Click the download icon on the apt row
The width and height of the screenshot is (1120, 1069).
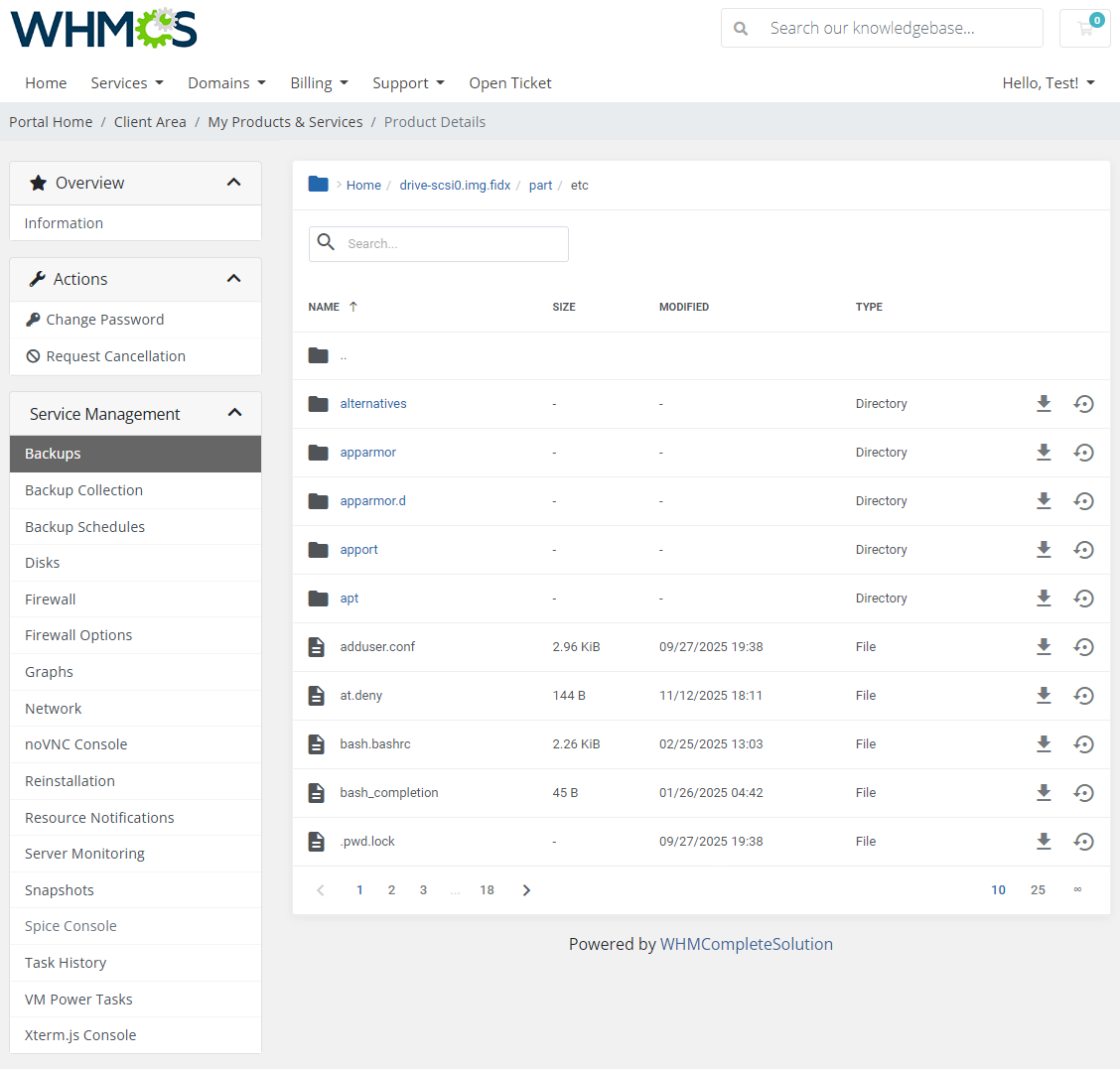[x=1044, y=598]
